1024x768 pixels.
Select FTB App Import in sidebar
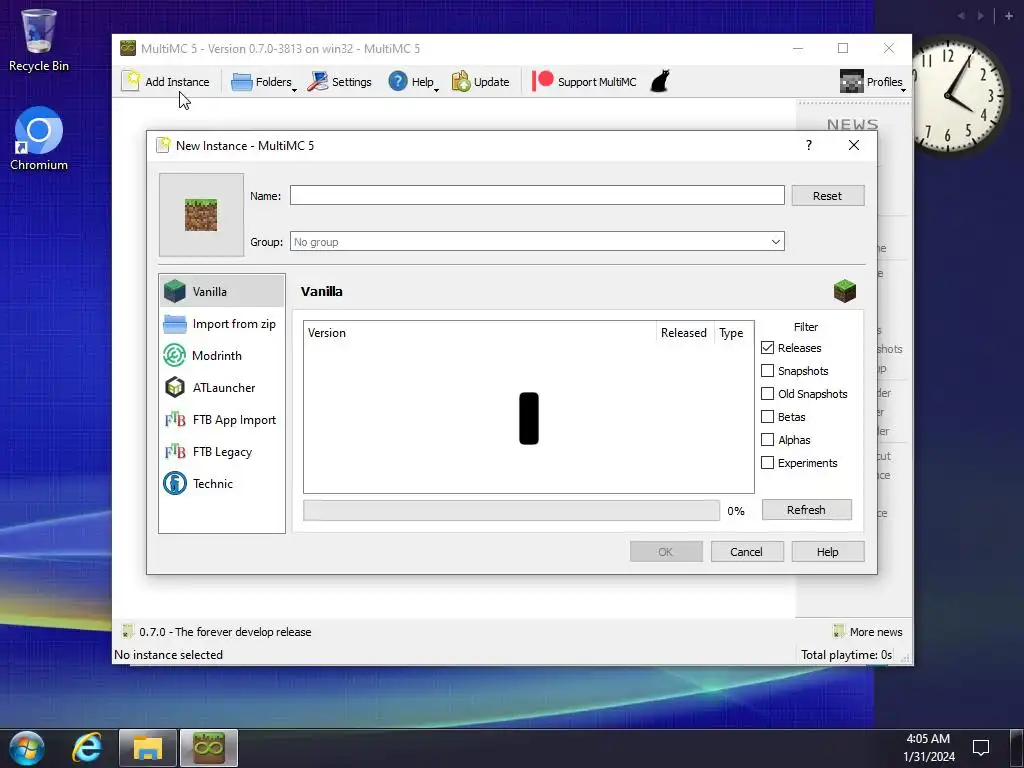click(x=221, y=420)
